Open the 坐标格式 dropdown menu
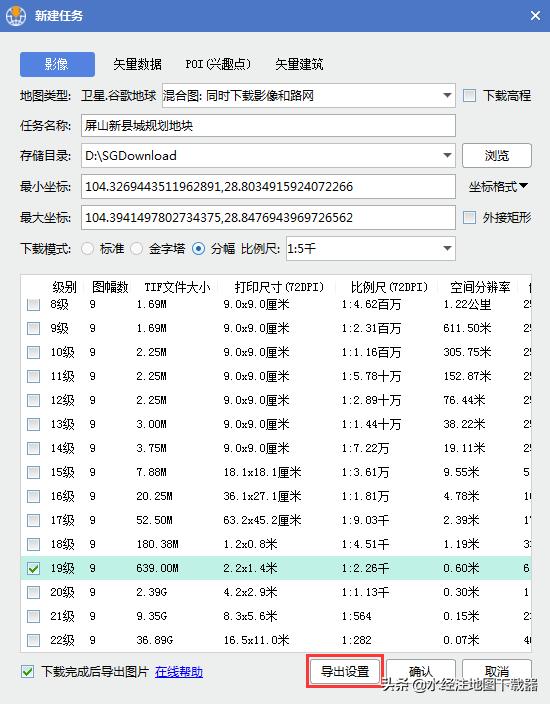The image size is (550, 704). pyautogui.click(x=498, y=186)
